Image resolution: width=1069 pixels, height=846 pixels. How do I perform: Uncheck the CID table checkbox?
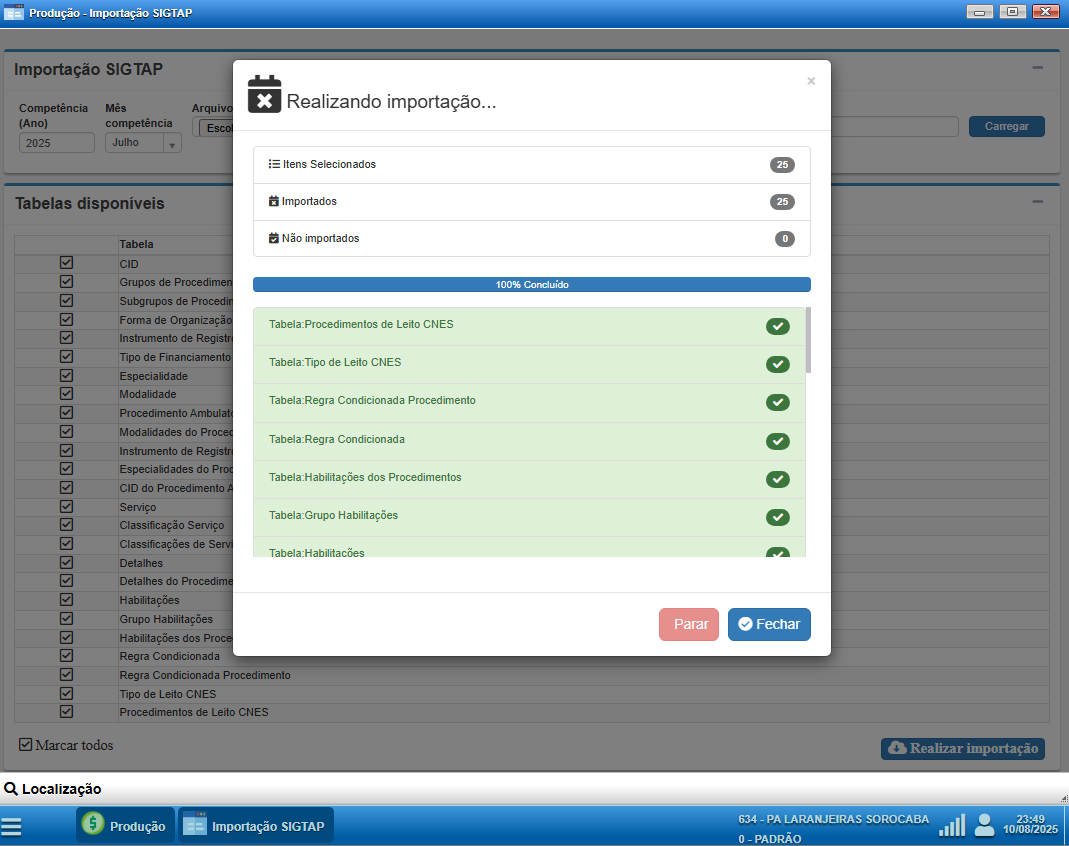[x=66, y=263]
